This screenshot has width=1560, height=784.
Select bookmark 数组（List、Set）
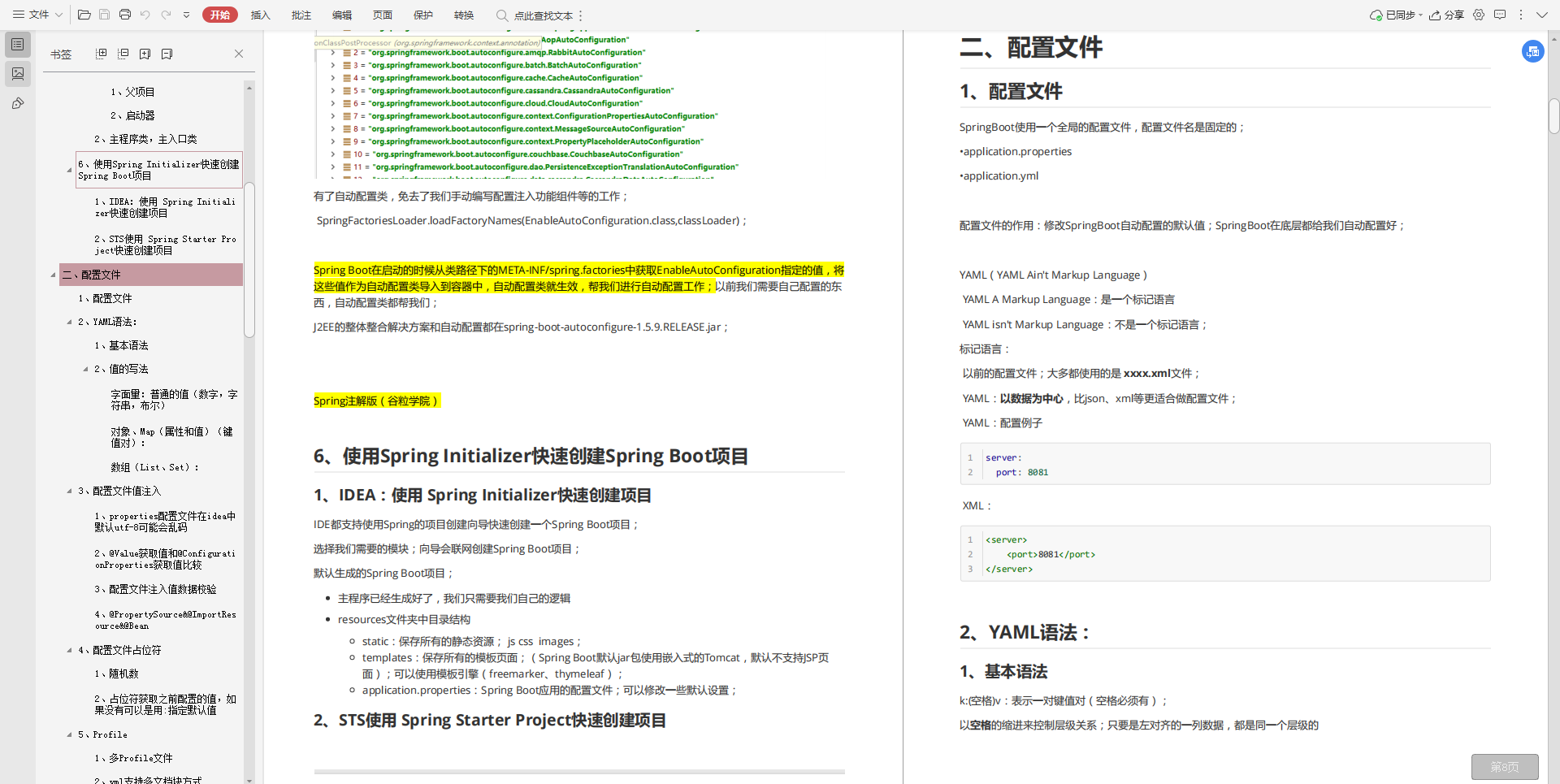[x=155, y=467]
